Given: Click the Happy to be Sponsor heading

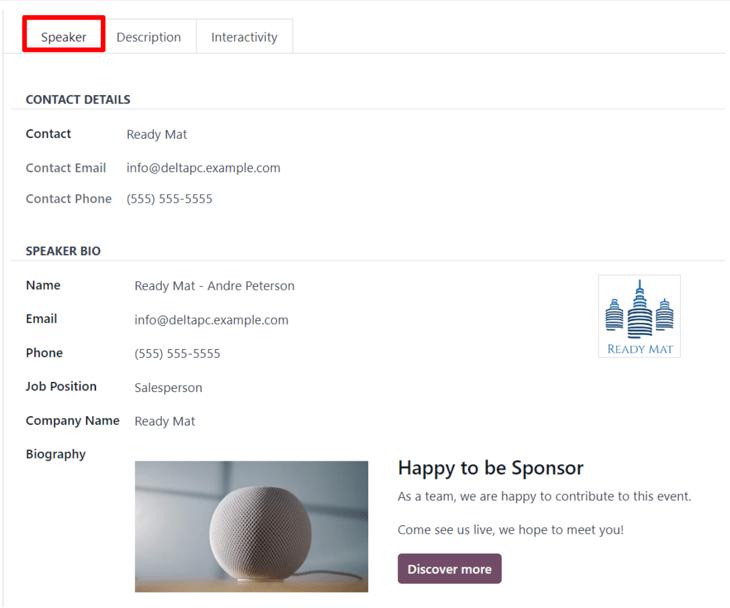Looking at the screenshot, I should coord(490,468).
